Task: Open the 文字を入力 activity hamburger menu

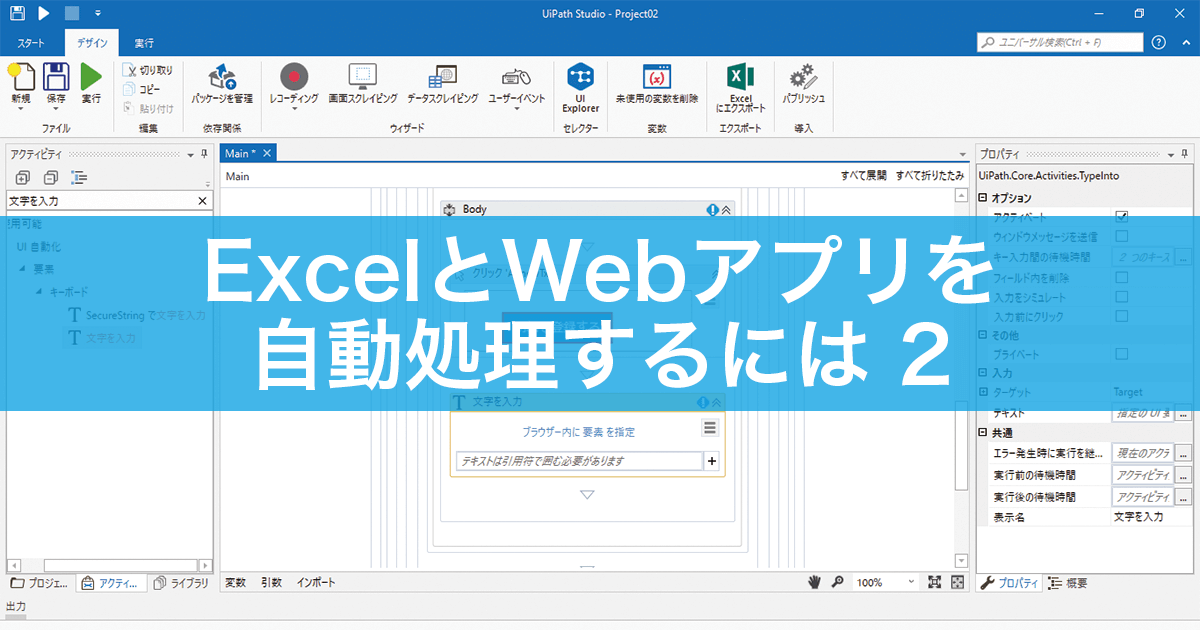Action: (x=710, y=428)
